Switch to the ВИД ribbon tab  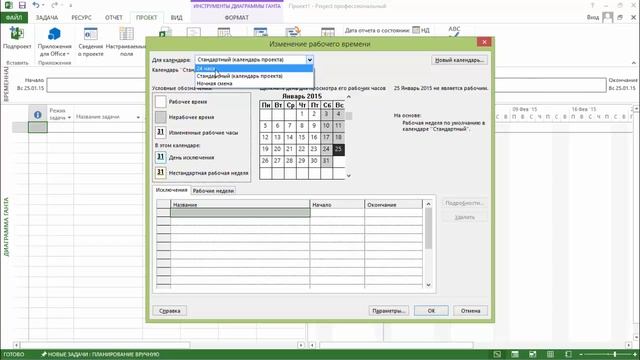(176, 18)
